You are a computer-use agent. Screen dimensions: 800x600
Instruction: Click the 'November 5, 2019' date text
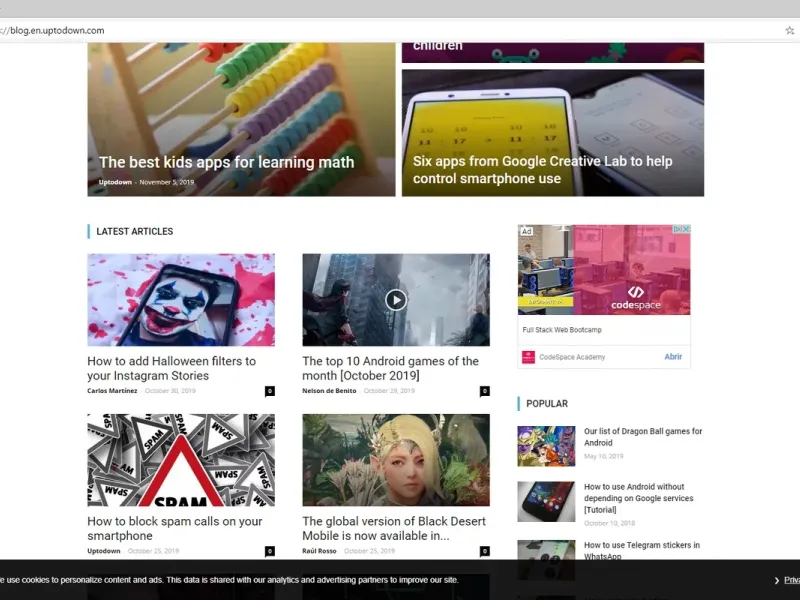pos(167,182)
